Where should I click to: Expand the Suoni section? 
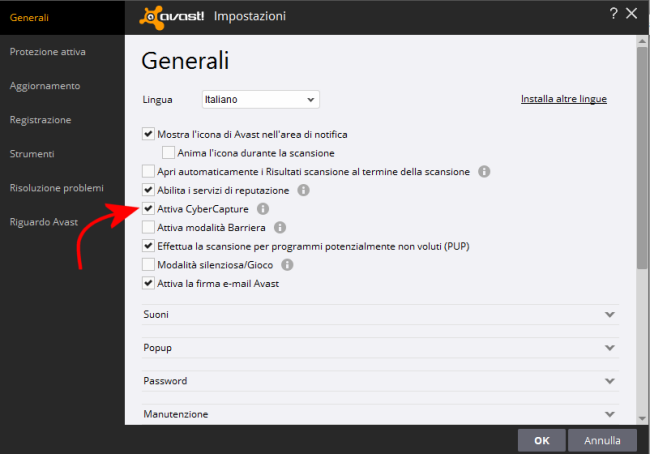pyautogui.click(x=380, y=315)
